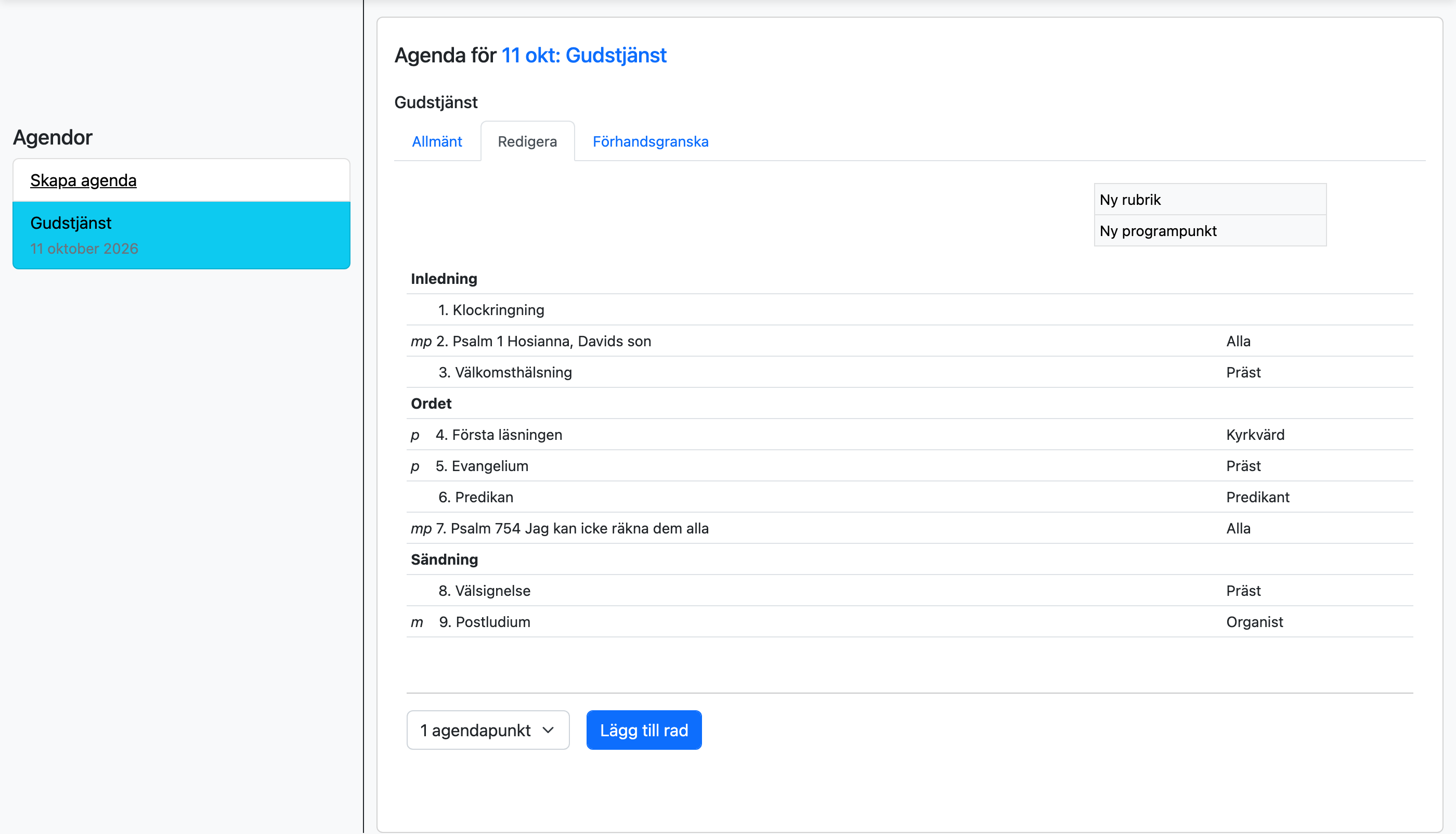Select the 3. Välkomsthälsning row
This screenshot has height=834, width=1456.
click(909, 372)
